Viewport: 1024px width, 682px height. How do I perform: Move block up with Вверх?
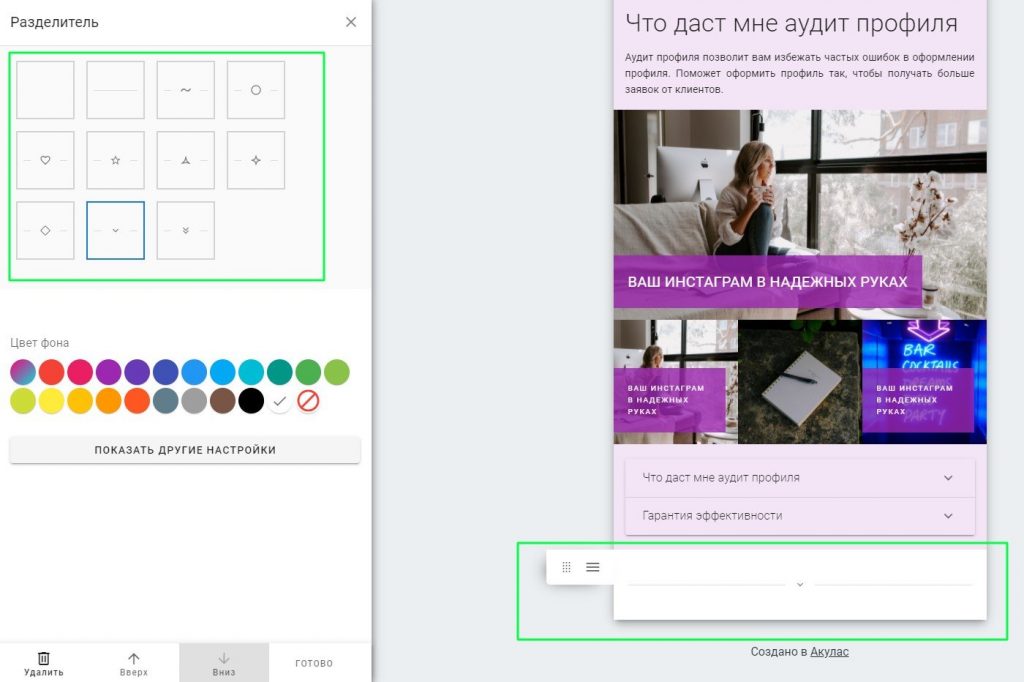(x=134, y=663)
